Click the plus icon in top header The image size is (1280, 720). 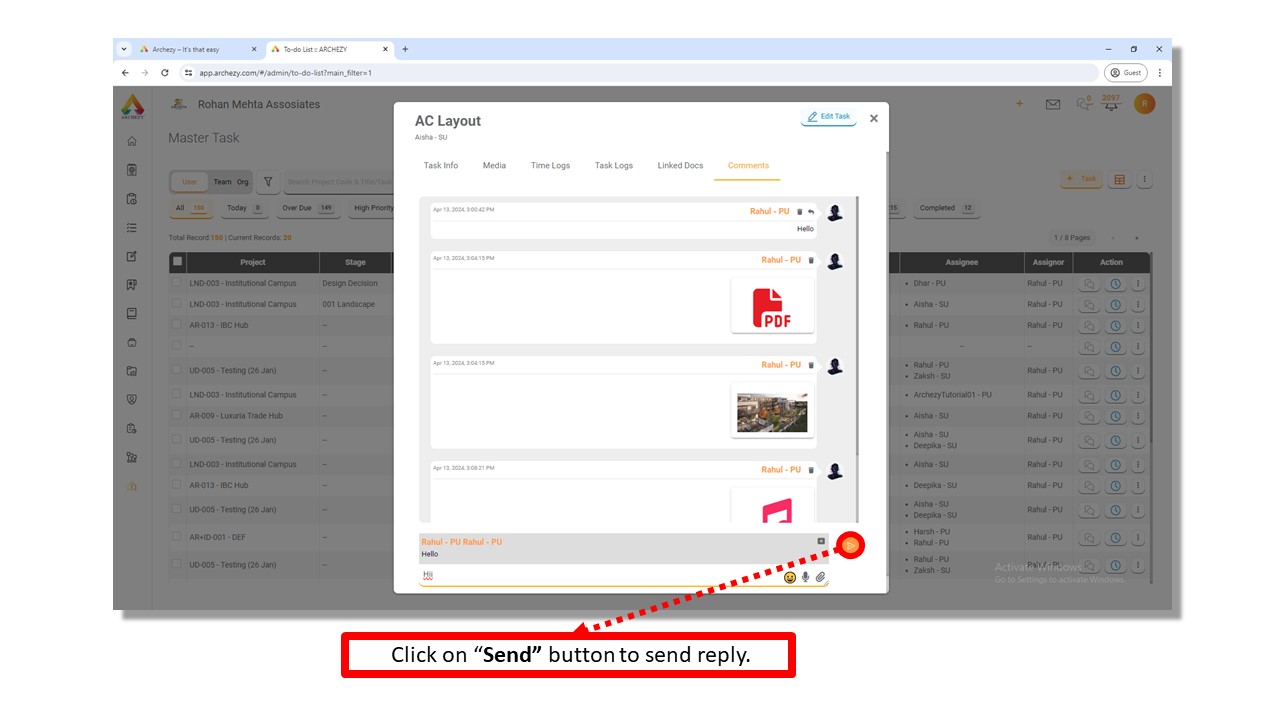[x=1019, y=104]
